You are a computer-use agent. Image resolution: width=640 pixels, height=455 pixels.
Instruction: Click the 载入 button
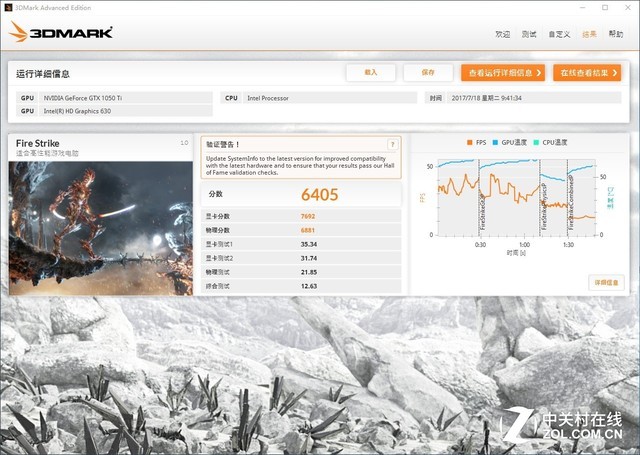click(371, 73)
